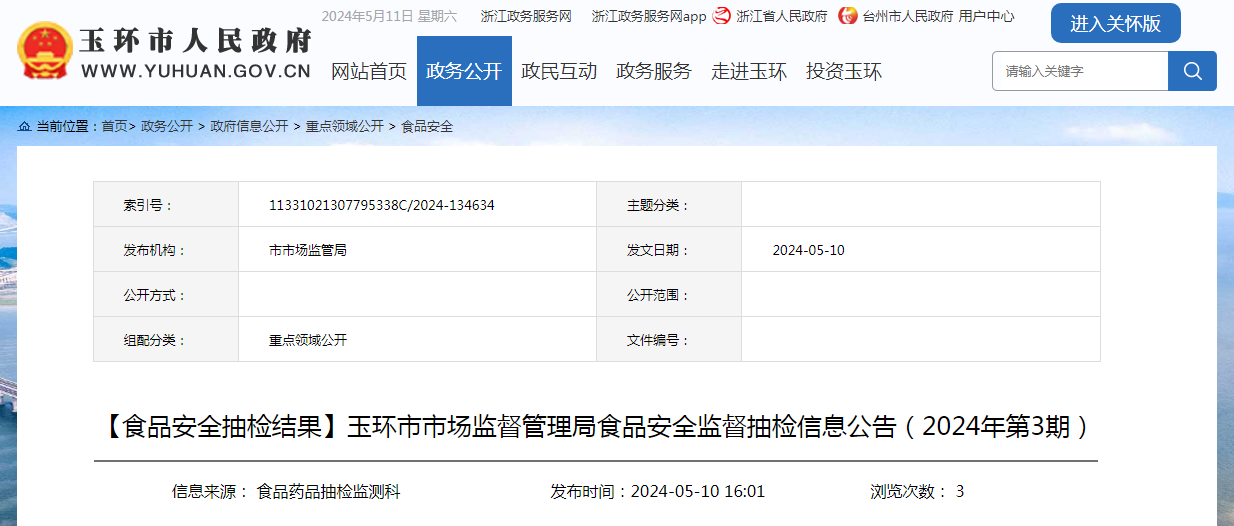The height and width of the screenshot is (526, 1234).
Task: Click the 公开方式 label cell
Action: pyautogui.click(x=166, y=294)
